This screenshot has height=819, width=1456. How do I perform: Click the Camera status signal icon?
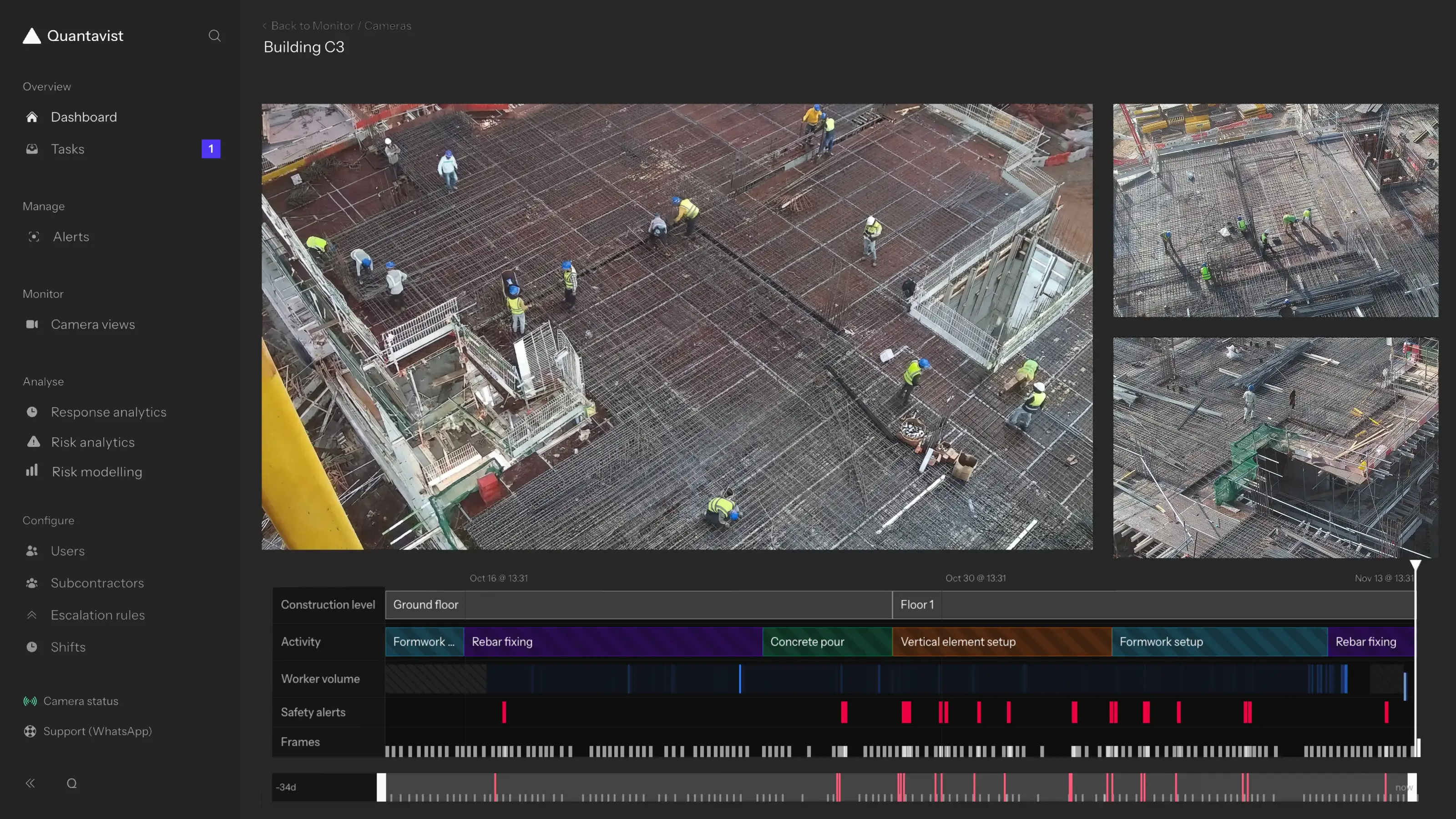pyautogui.click(x=30, y=701)
